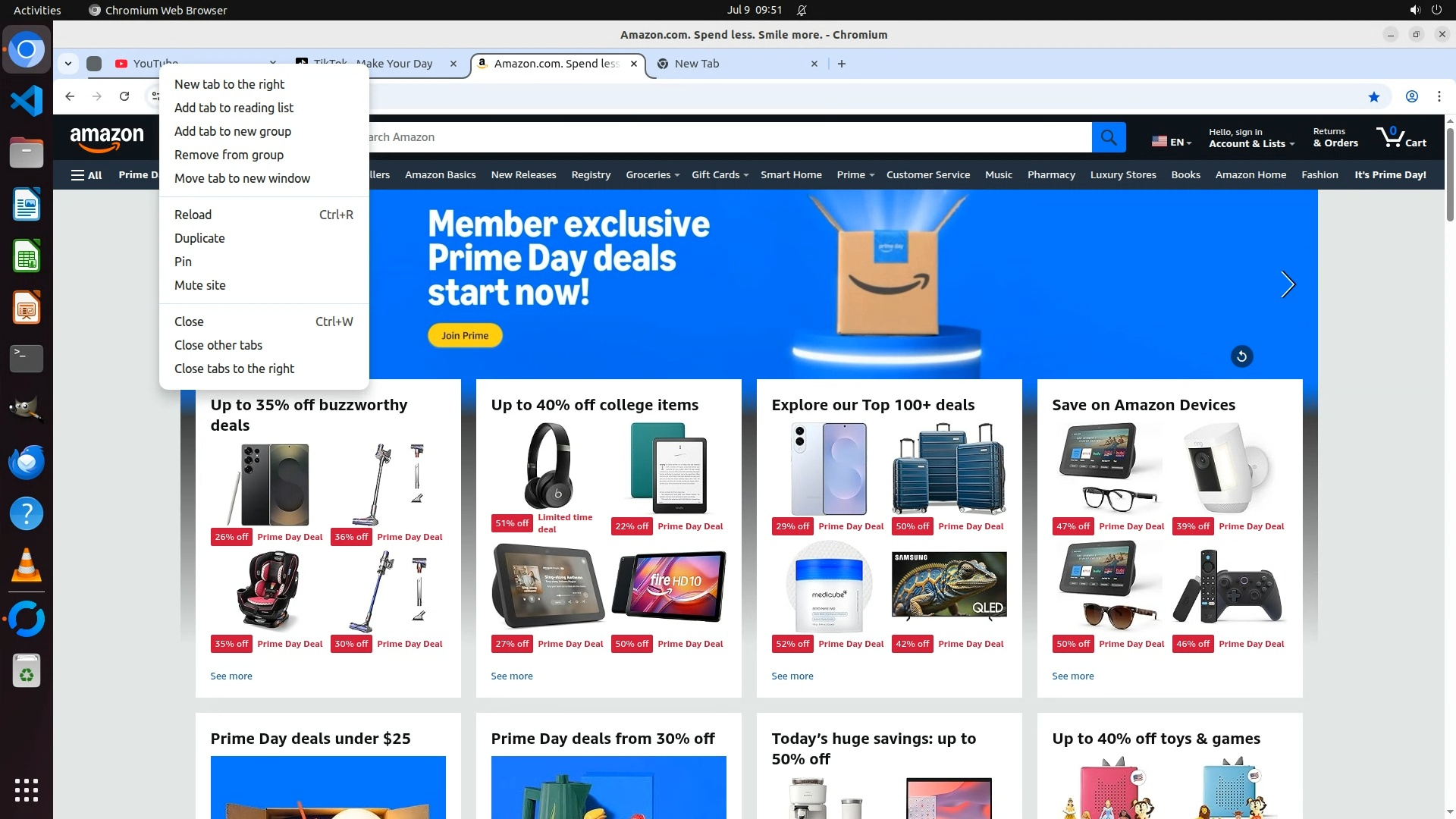The width and height of the screenshot is (1456, 819).
Task: Click the Samsonite luggage set thumbnail
Action: 949,469
